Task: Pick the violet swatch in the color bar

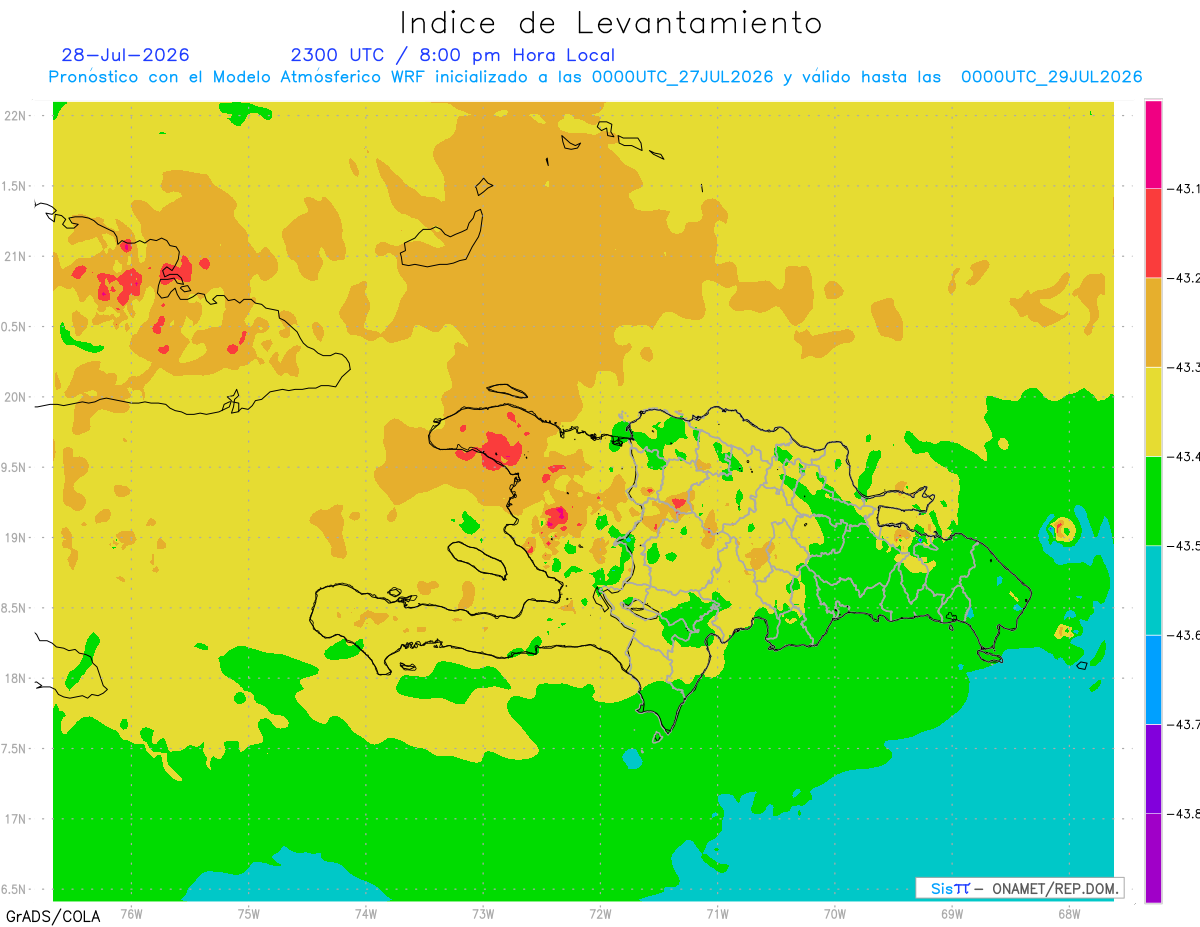Action: tap(1153, 768)
